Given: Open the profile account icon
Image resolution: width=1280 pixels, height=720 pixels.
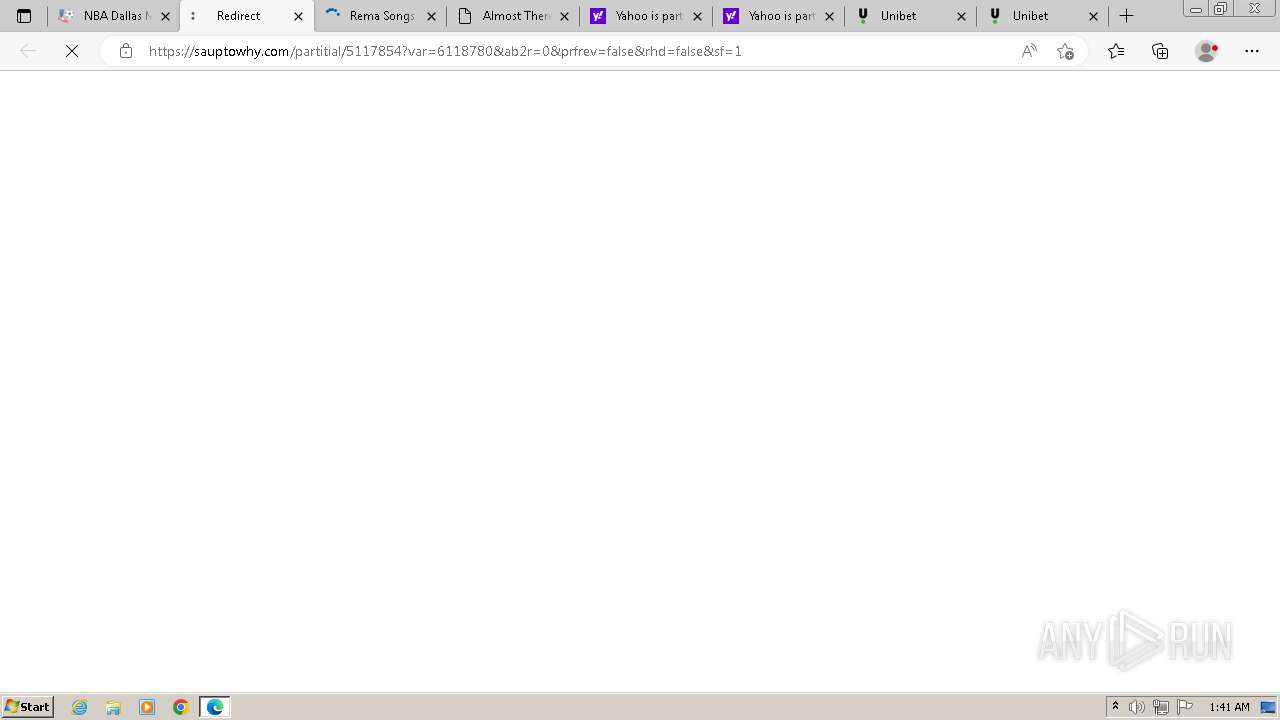Looking at the screenshot, I should [1207, 51].
